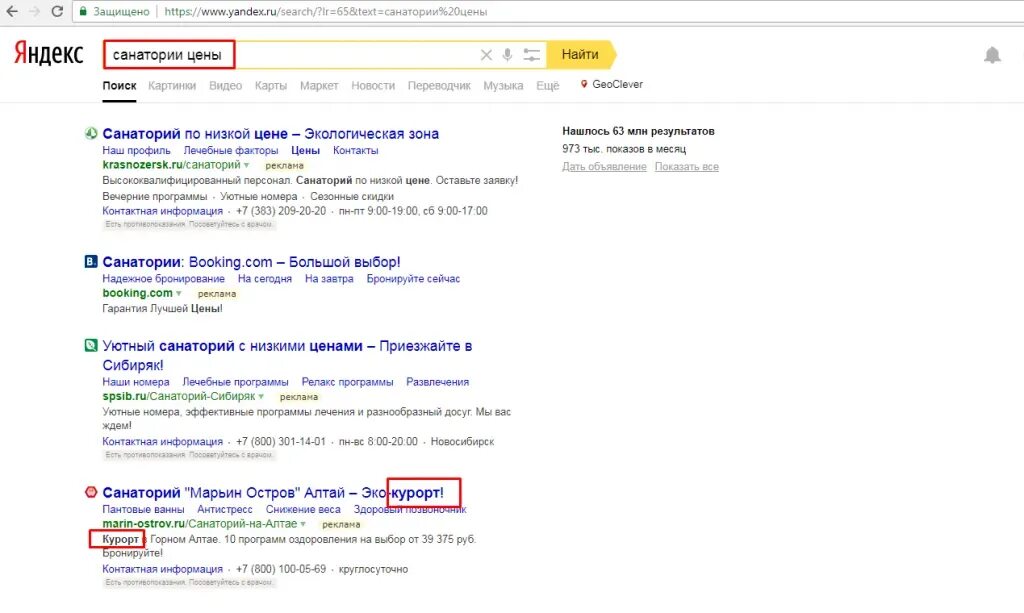1024x613 pixels.
Task: Select the Поиск tab
Action: tap(120, 86)
